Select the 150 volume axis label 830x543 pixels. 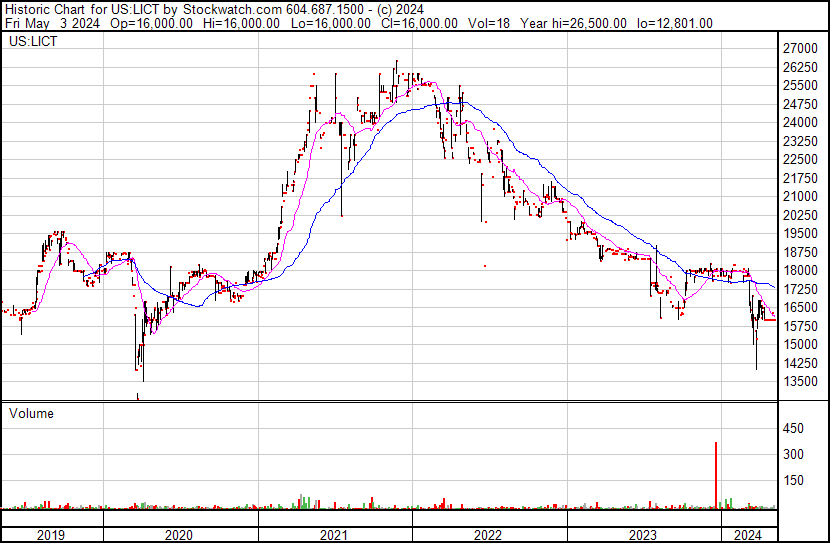pos(793,480)
